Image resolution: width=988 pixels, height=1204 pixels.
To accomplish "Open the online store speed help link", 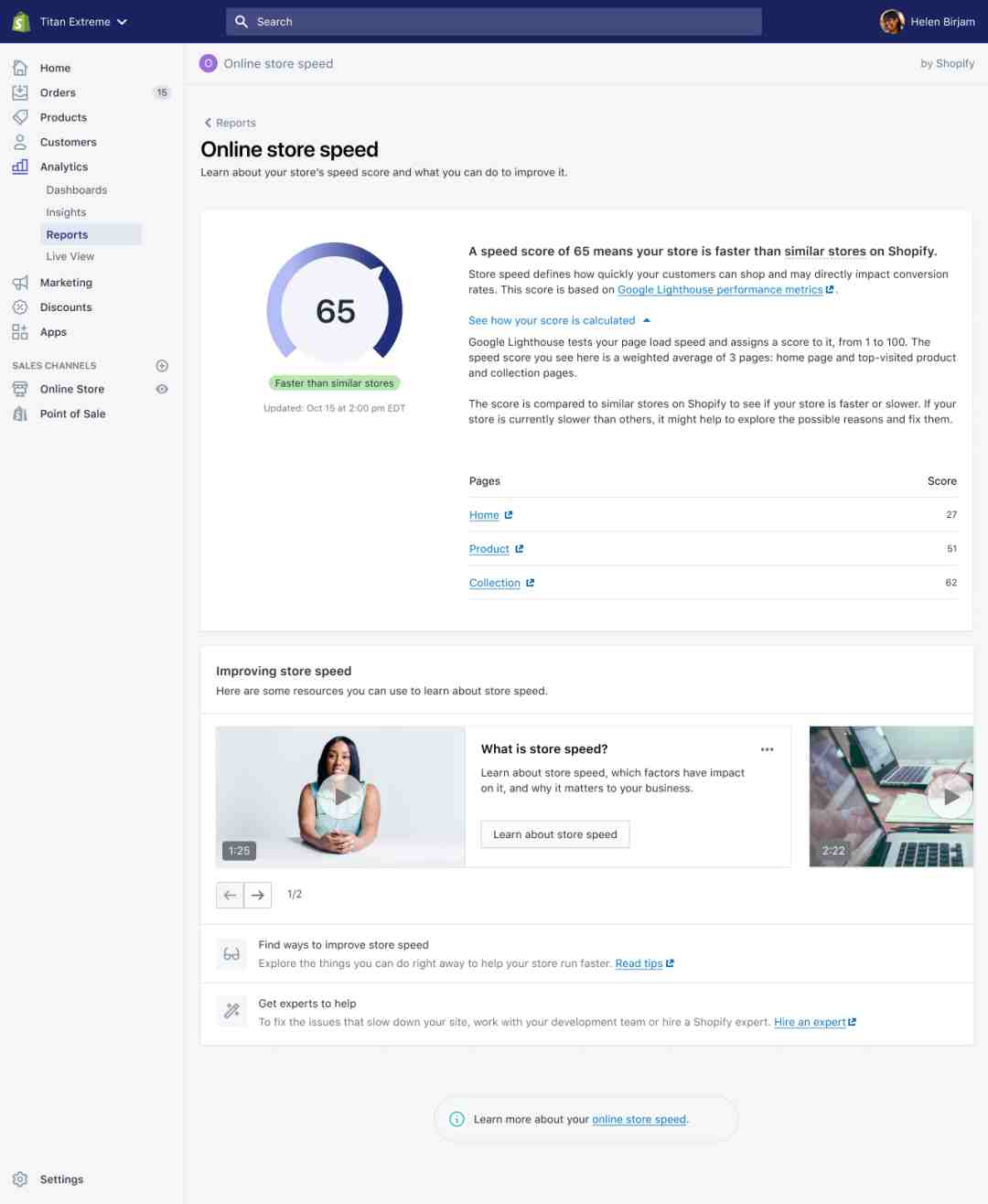I will coord(639,1120).
